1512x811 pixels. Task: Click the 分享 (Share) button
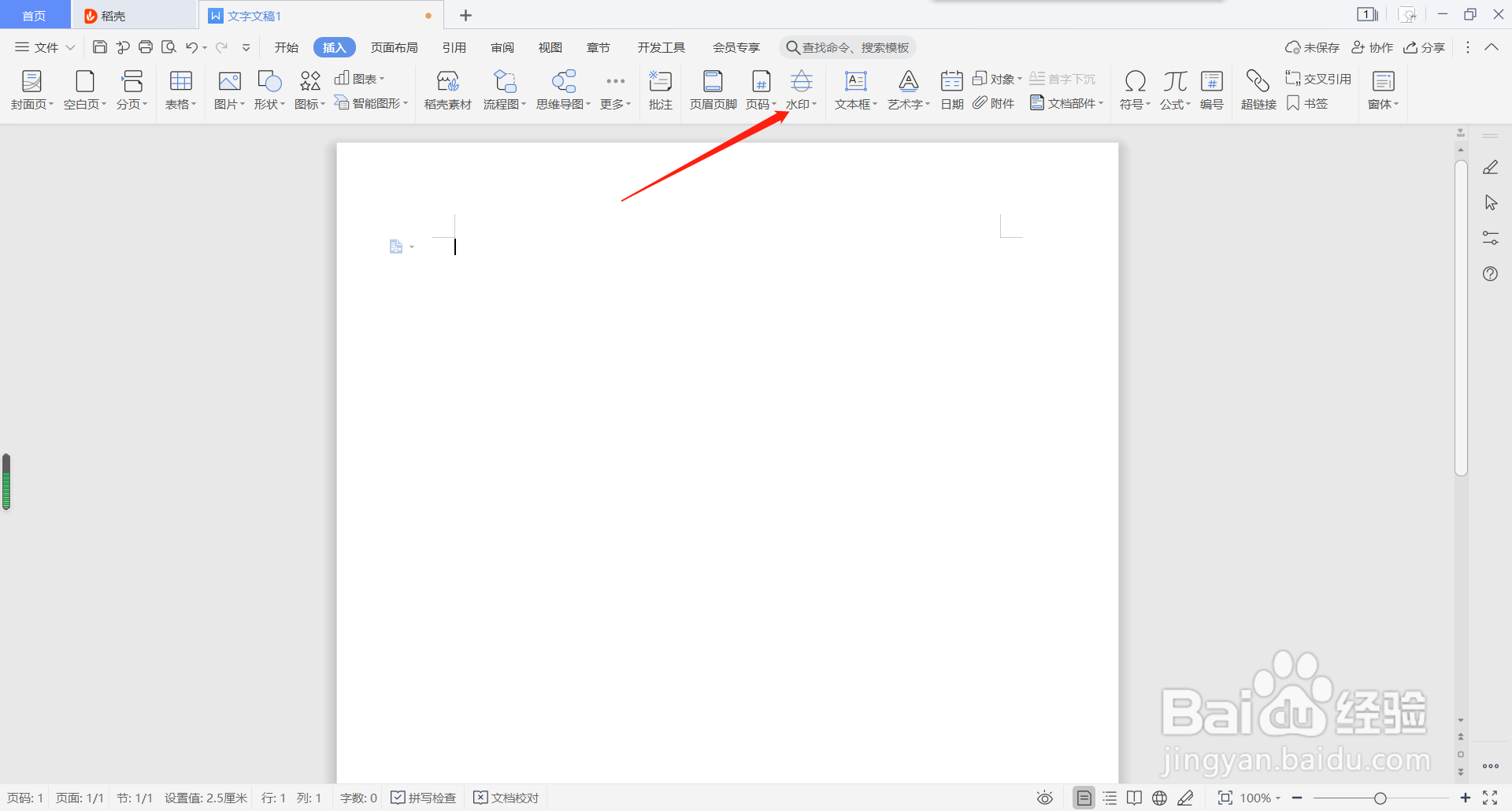(x=1425, y=47)
